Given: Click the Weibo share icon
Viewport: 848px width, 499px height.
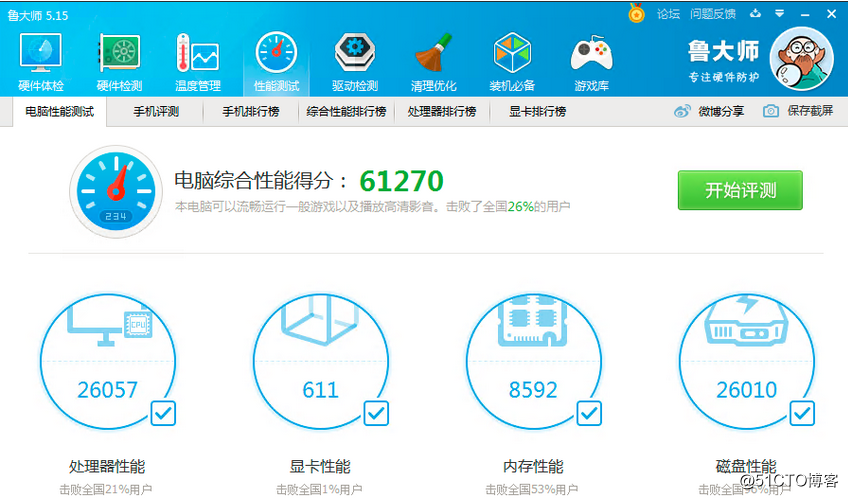Looking at the screenshot, I should 683,111.
